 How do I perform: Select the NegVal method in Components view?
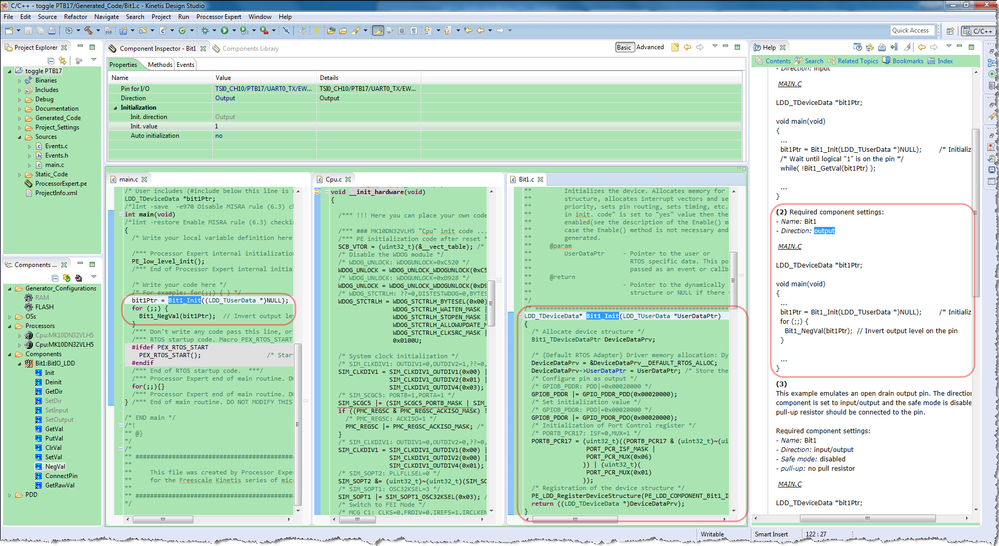[x=54, y=466]
